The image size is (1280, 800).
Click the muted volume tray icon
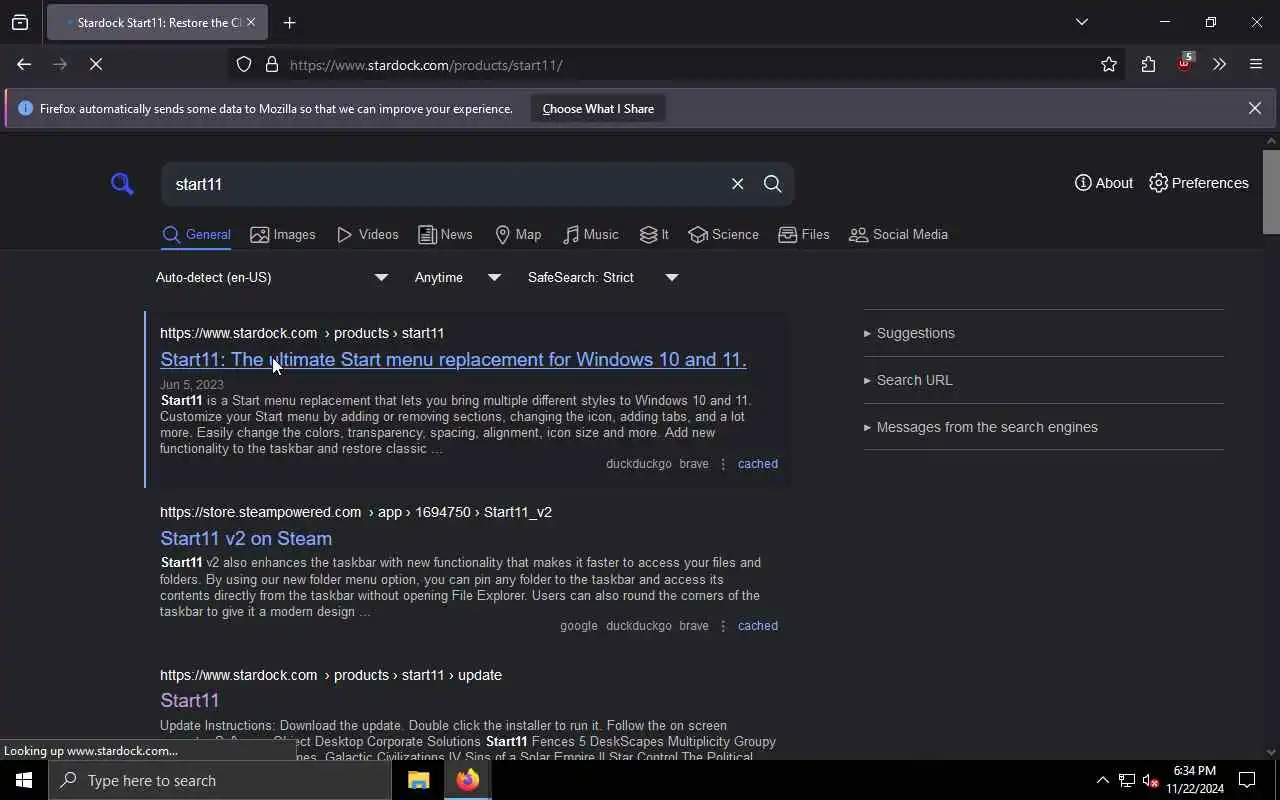[x=1150, y=780]
